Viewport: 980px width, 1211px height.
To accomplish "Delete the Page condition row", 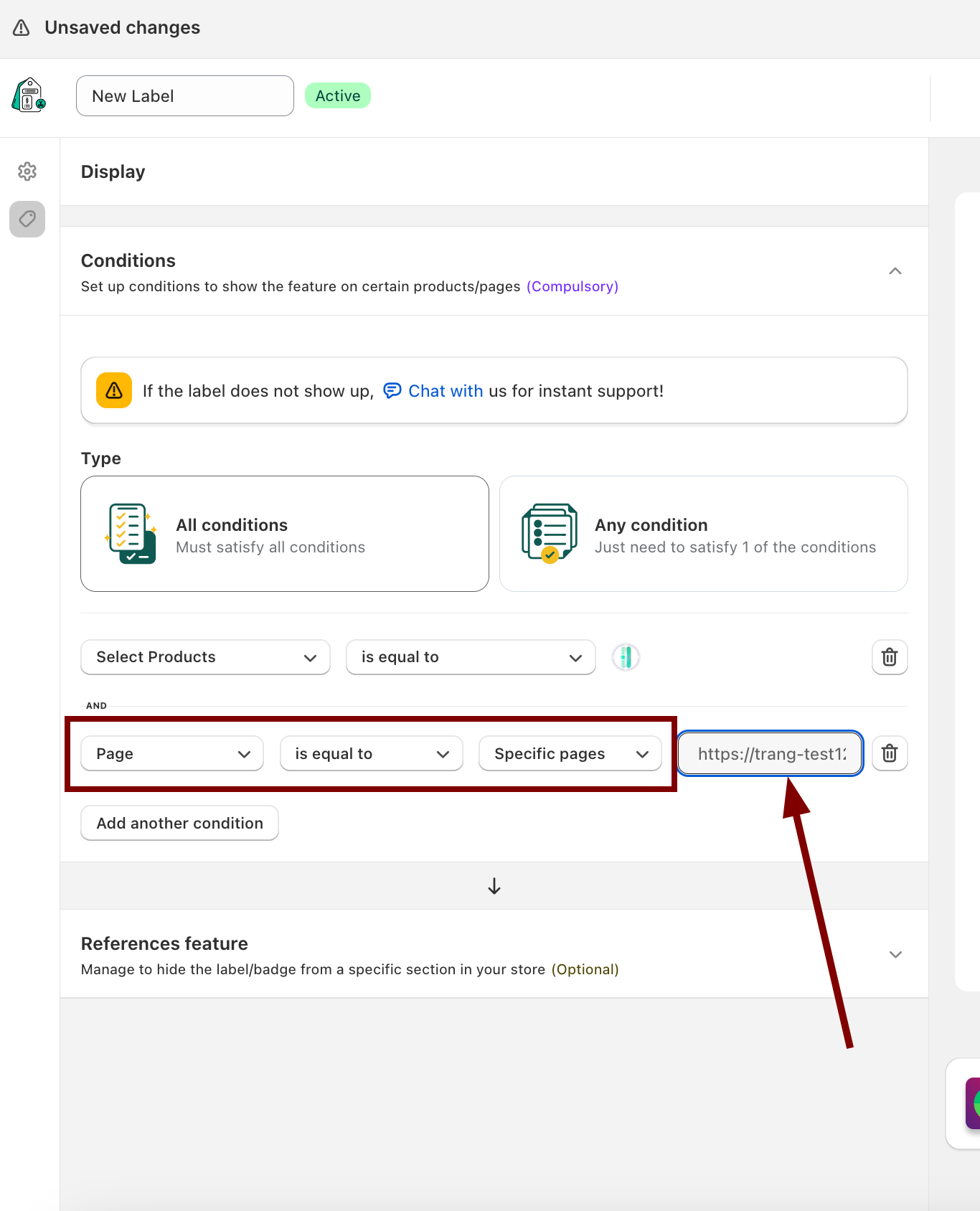I will [890, 753].
